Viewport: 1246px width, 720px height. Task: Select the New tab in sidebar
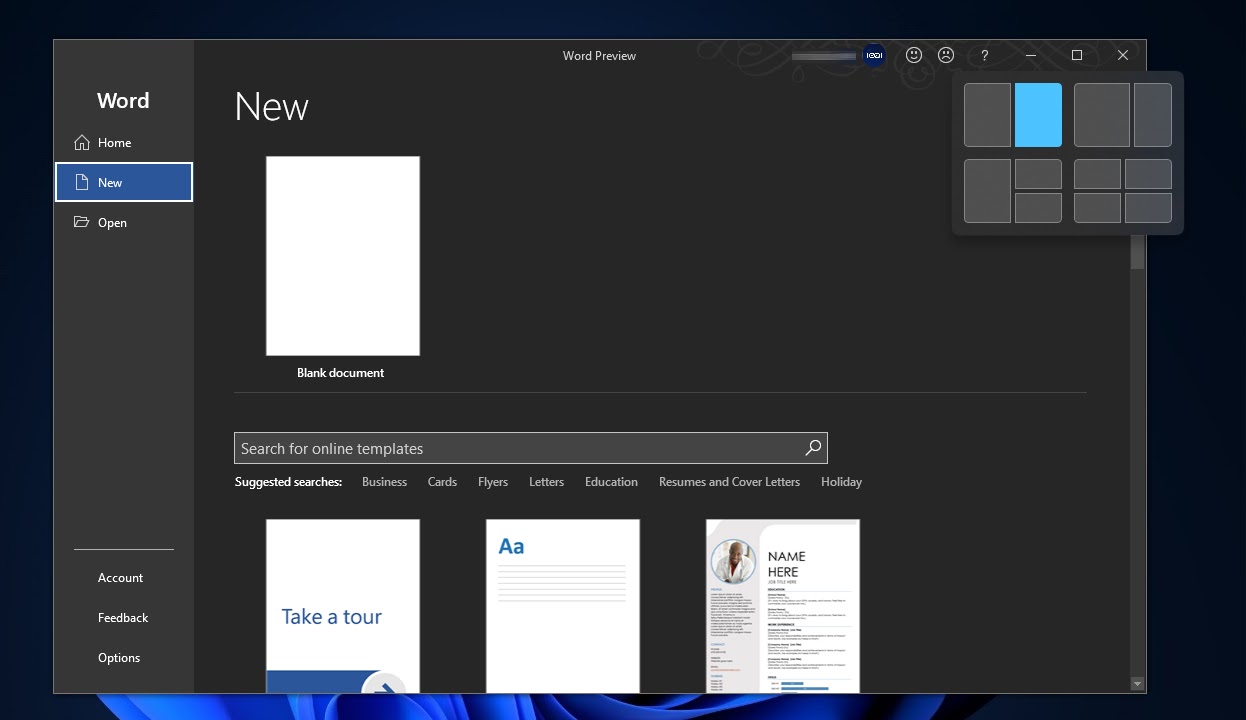coord(124,183)
